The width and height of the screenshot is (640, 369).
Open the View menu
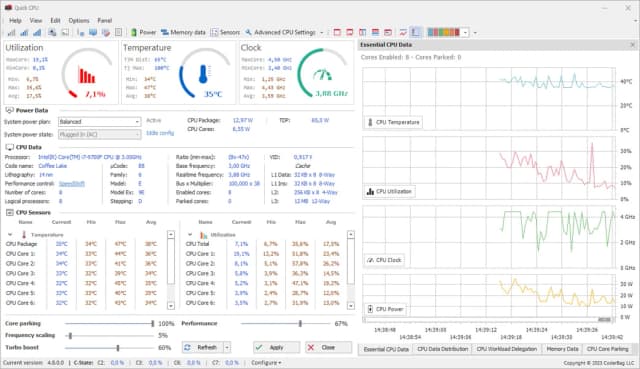click(x=36, y=20)
